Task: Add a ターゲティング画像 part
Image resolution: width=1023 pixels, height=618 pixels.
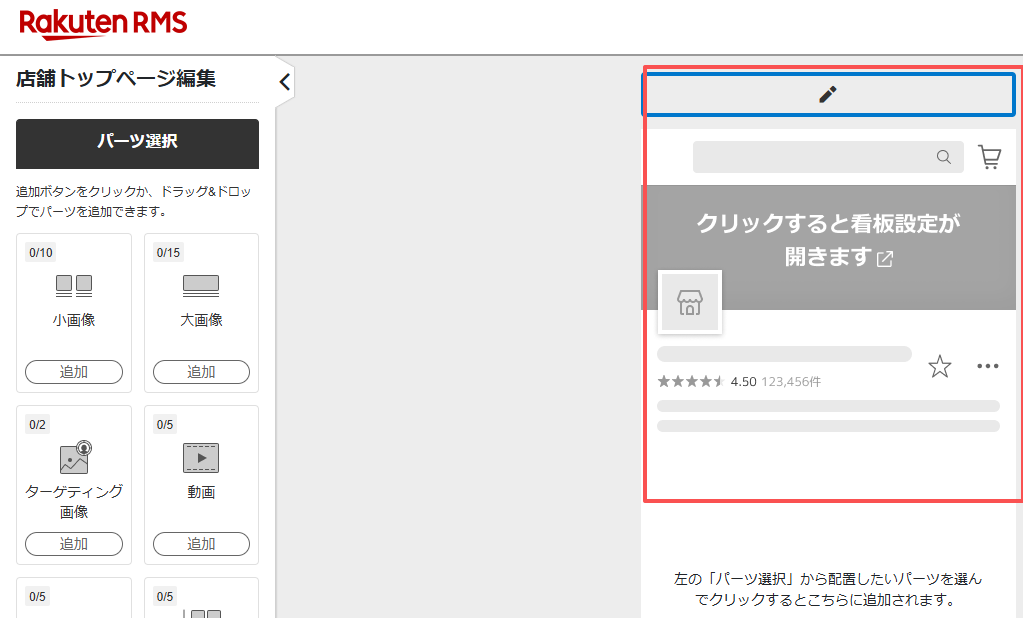Action: (x=74, y=544)
